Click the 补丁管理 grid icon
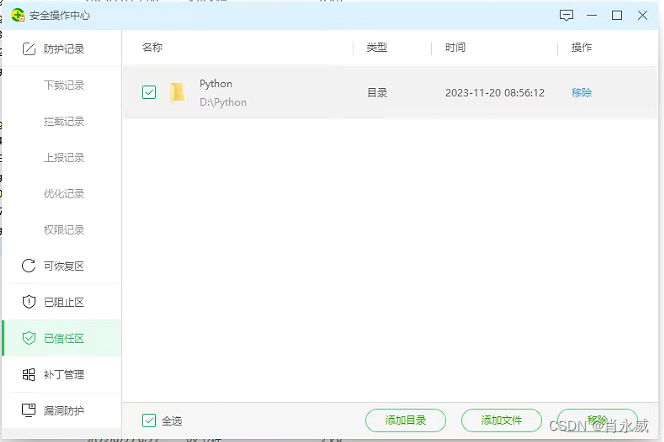 tap(28, 374)
